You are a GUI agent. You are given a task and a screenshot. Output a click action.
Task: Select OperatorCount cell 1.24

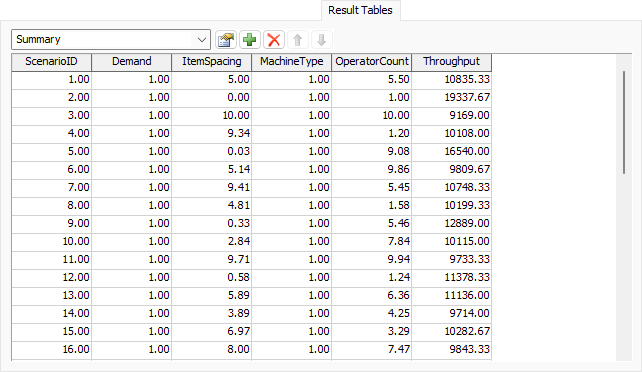372,277
